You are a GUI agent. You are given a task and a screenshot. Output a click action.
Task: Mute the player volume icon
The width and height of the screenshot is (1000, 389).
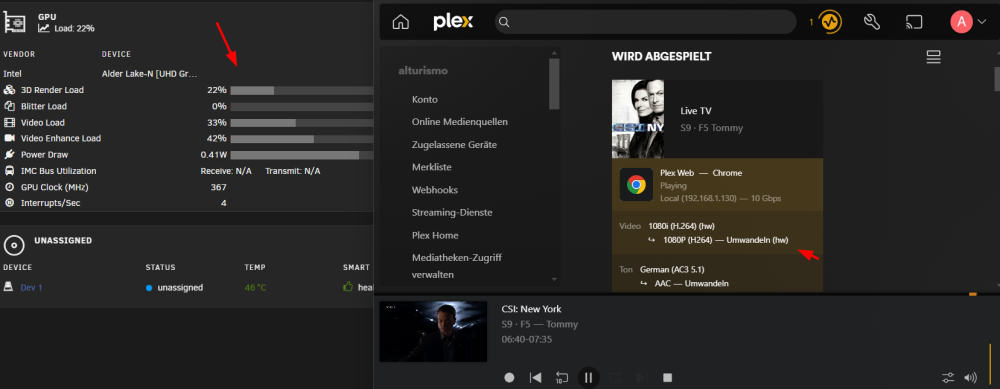[x=970, y=378]
